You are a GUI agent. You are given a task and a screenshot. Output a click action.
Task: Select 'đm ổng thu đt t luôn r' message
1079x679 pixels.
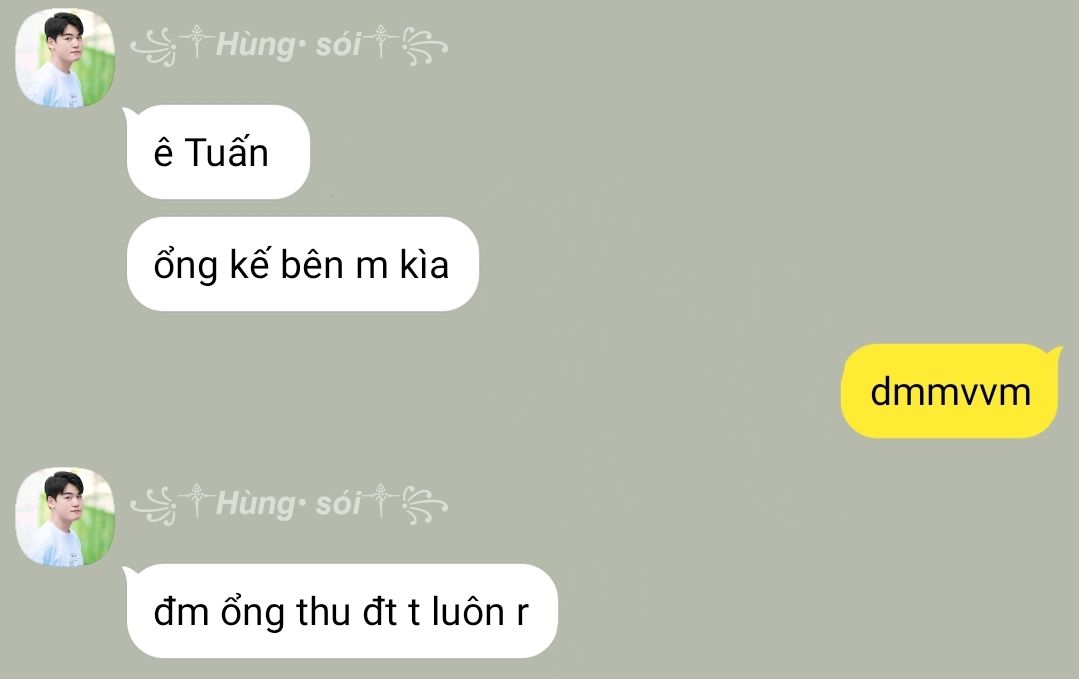340,611
